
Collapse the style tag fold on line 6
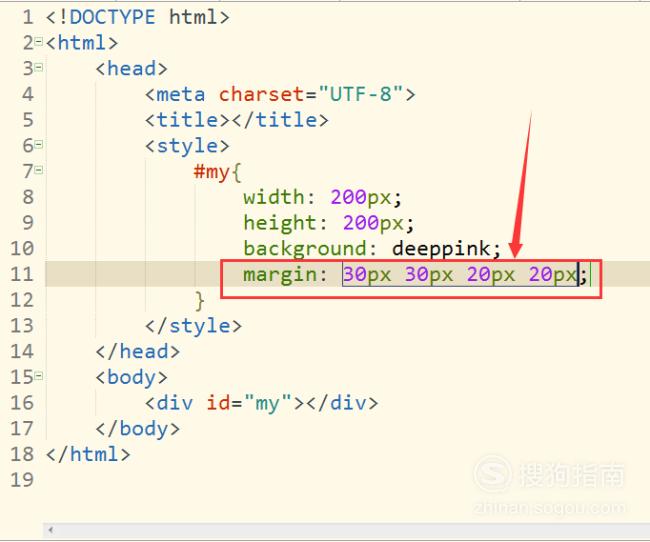click(39, 144)
